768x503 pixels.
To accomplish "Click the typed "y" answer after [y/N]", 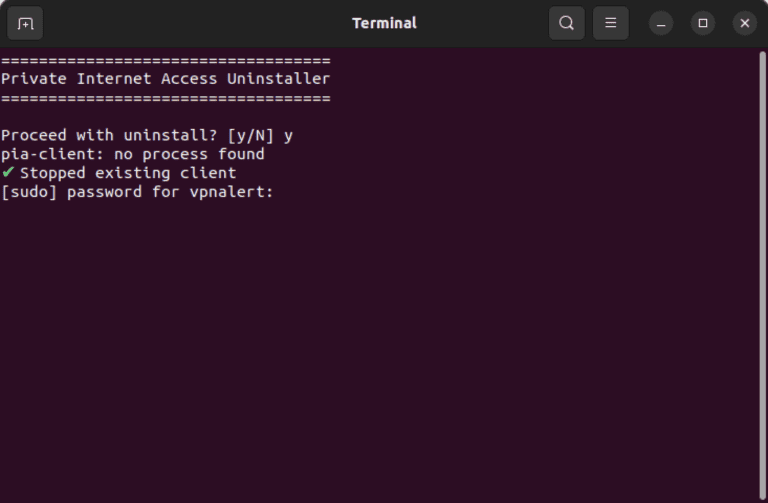I will tap(288, 135).
